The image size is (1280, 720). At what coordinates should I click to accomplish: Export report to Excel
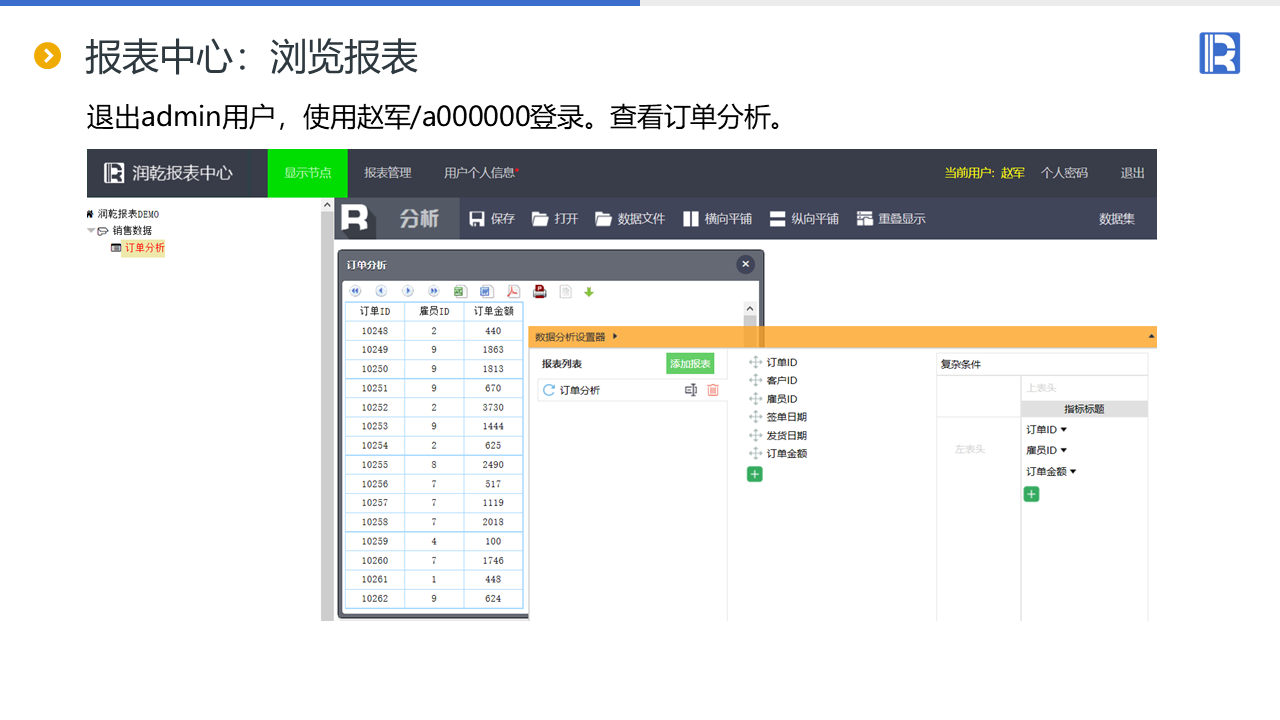(460, 291)
